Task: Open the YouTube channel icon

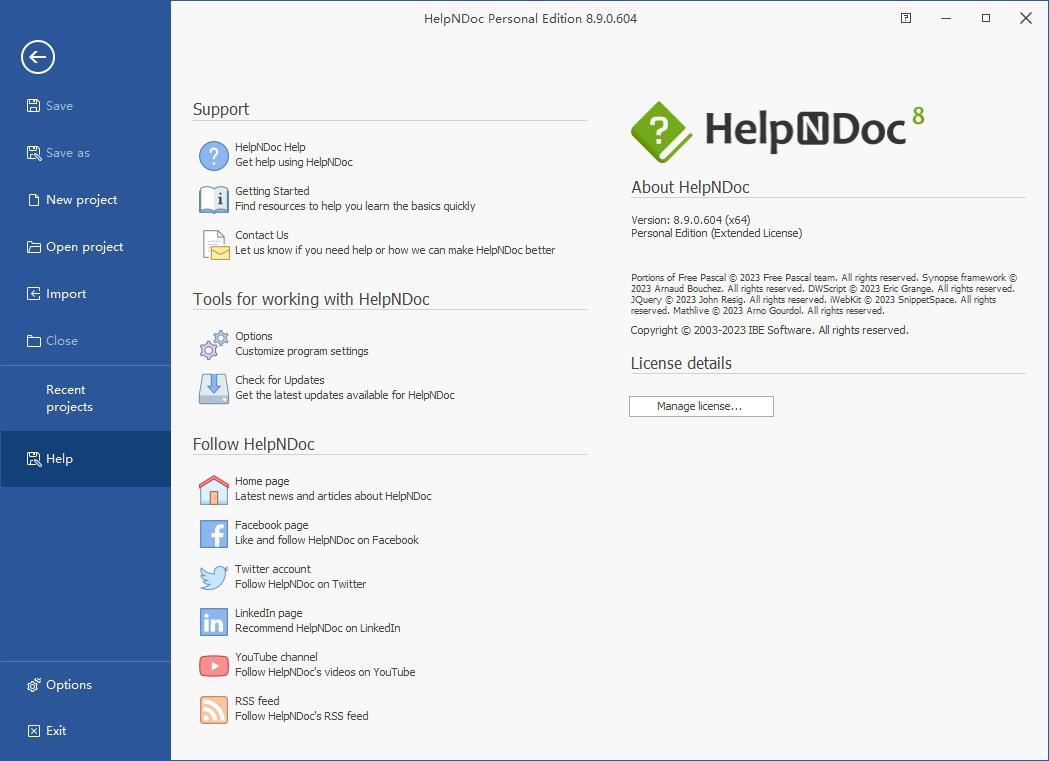Action: click(213, 664)
